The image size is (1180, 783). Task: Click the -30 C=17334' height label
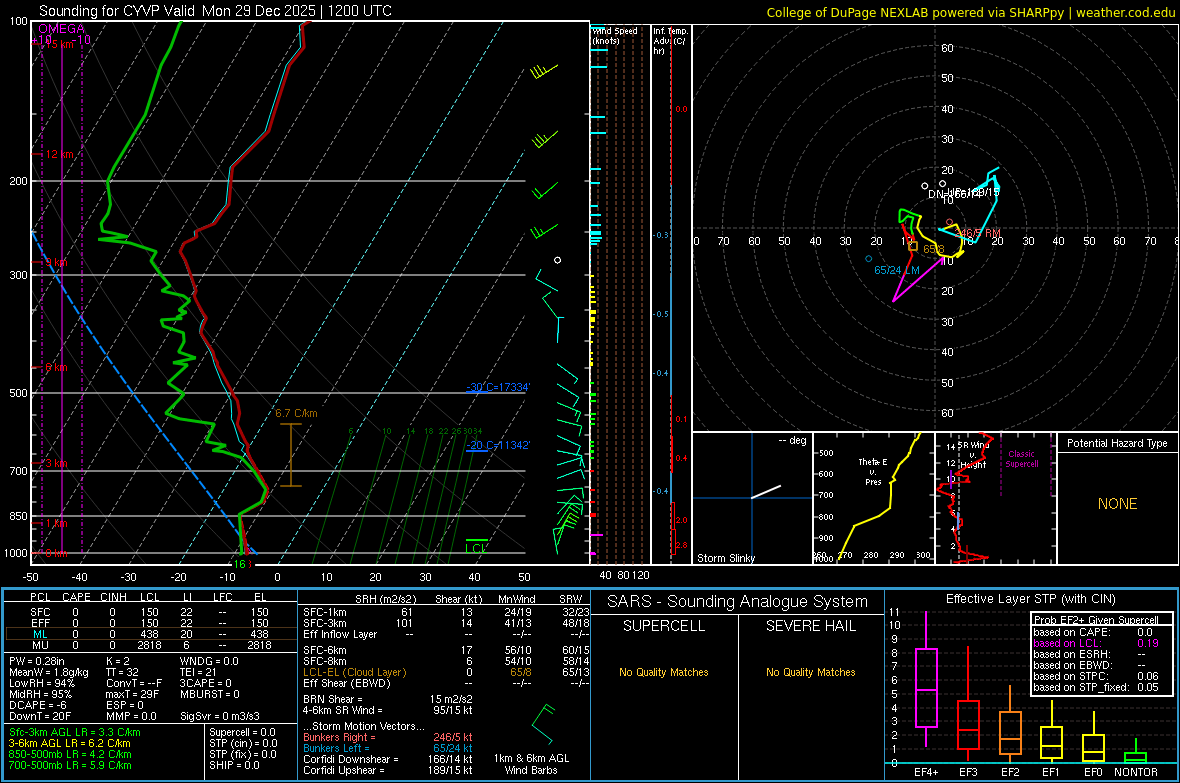tap(498, 387)
